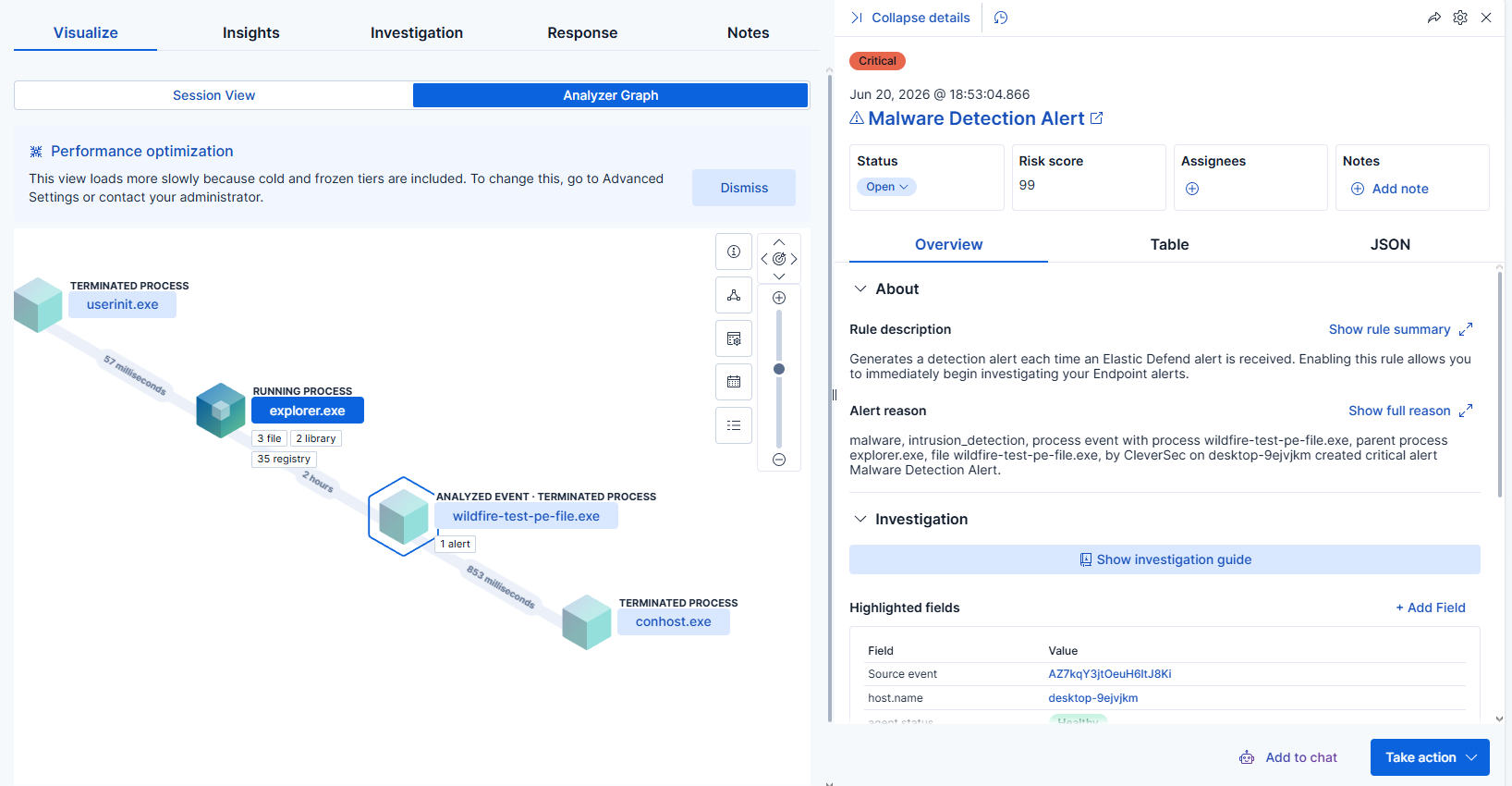Open the process list view icon

point(734,425)
